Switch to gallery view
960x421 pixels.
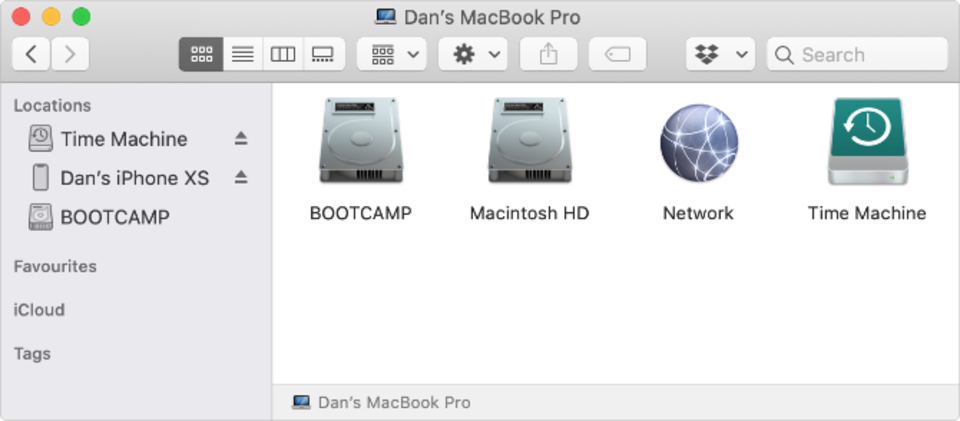[x=323, y=54]
